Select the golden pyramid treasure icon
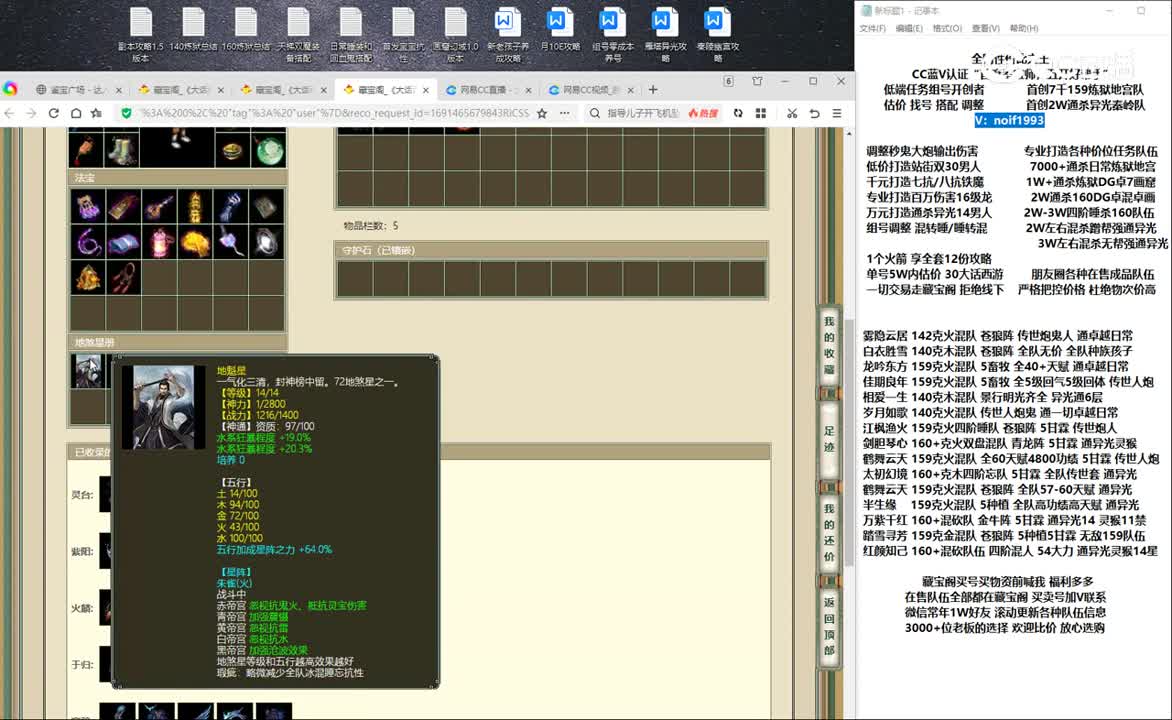 tap(87, 278)
